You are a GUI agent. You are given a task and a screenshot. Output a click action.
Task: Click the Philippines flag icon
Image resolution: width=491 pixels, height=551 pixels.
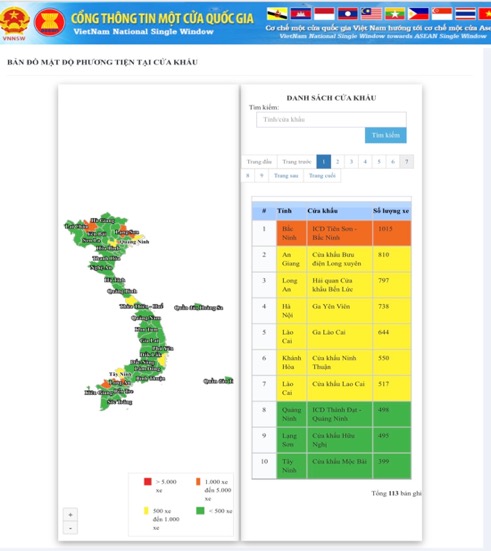tap(419, 14)
